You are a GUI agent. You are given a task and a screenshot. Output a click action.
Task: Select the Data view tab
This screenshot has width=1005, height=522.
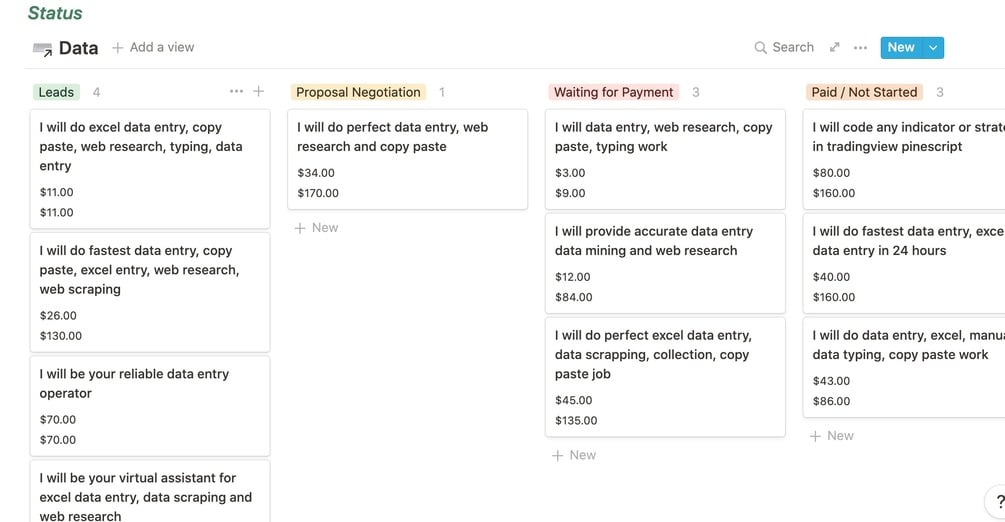coord(77,48)
